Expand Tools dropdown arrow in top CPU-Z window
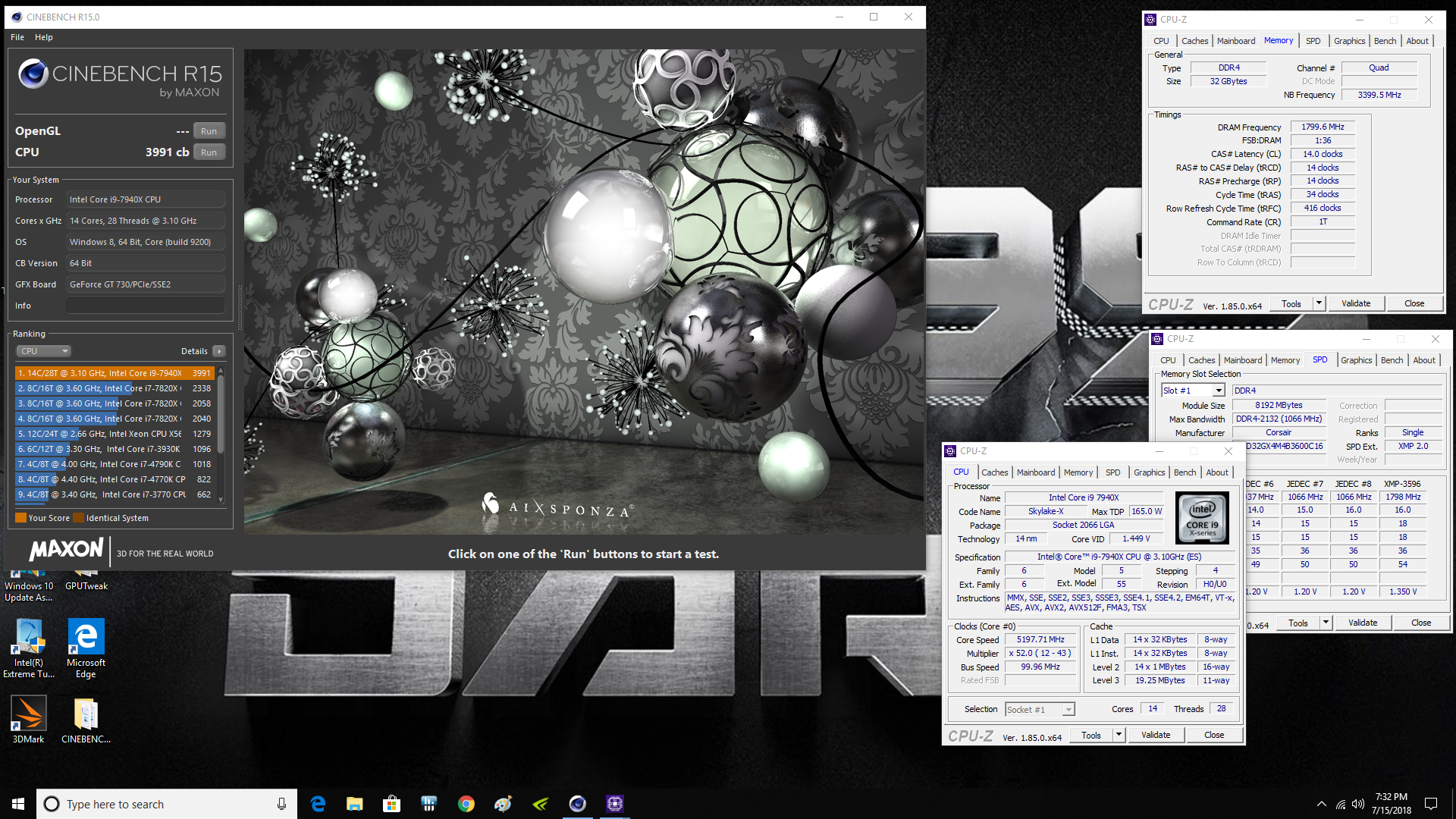Screen dimensions: 1456x819 1319,303
